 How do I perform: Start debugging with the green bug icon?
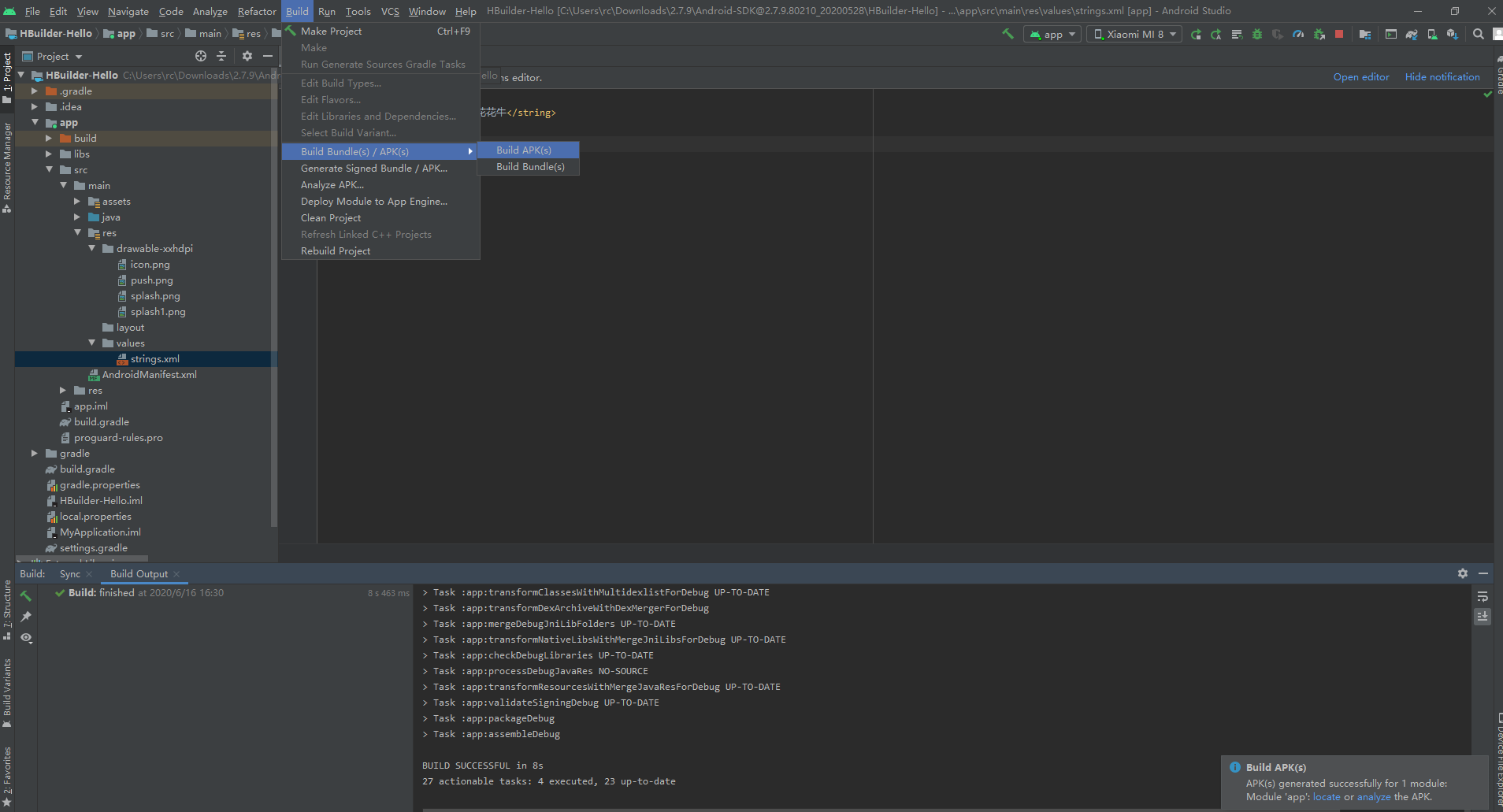(1257, 34)
